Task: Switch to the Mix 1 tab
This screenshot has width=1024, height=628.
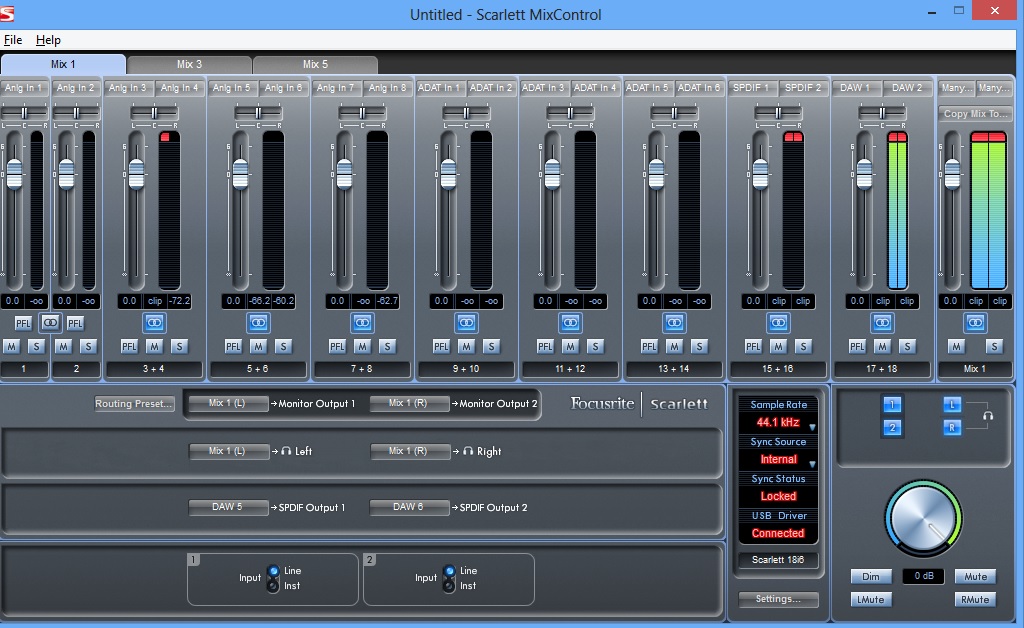Action: pos(63,64)
